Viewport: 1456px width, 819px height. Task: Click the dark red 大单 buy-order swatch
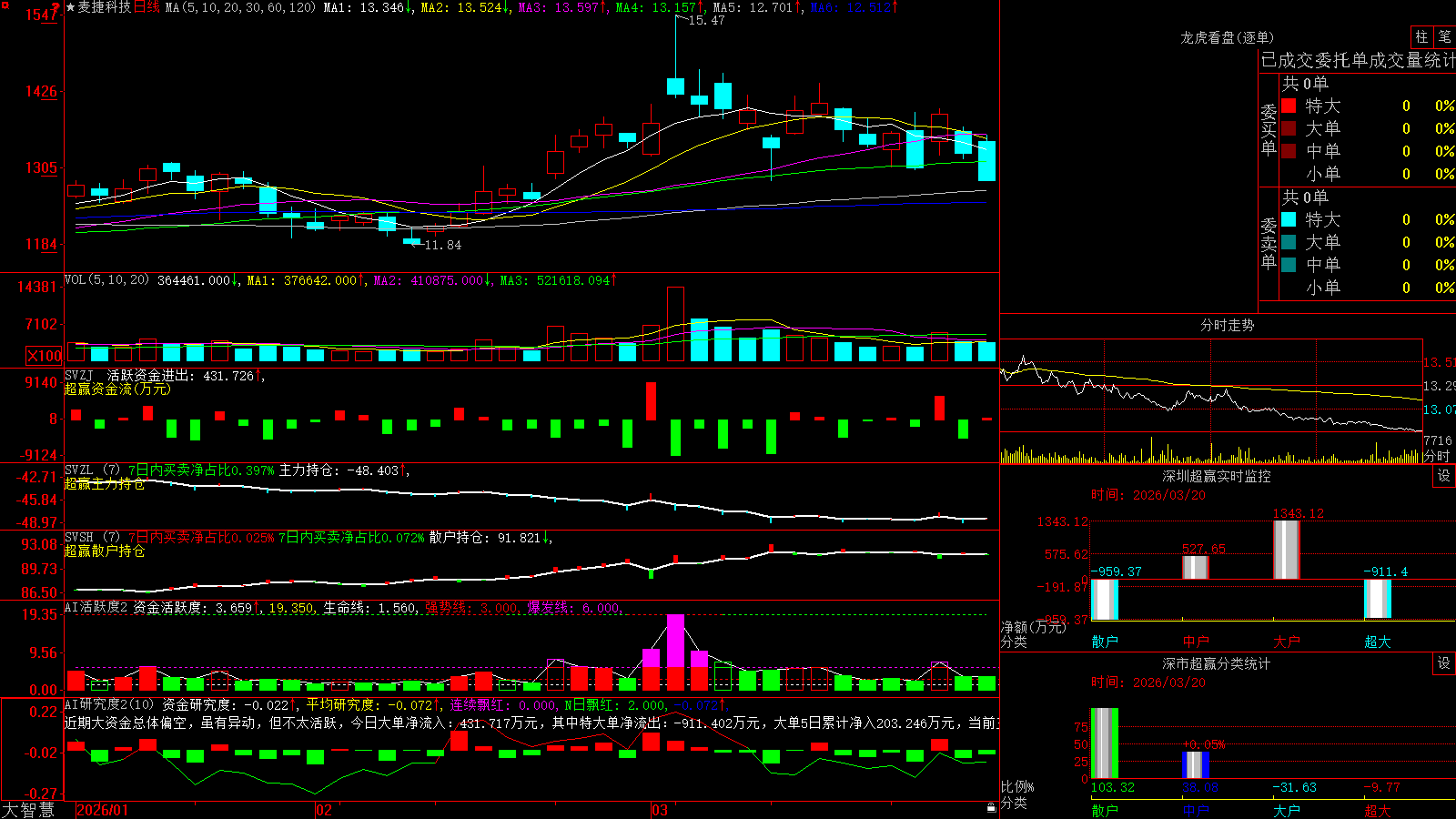[1289, 128]
